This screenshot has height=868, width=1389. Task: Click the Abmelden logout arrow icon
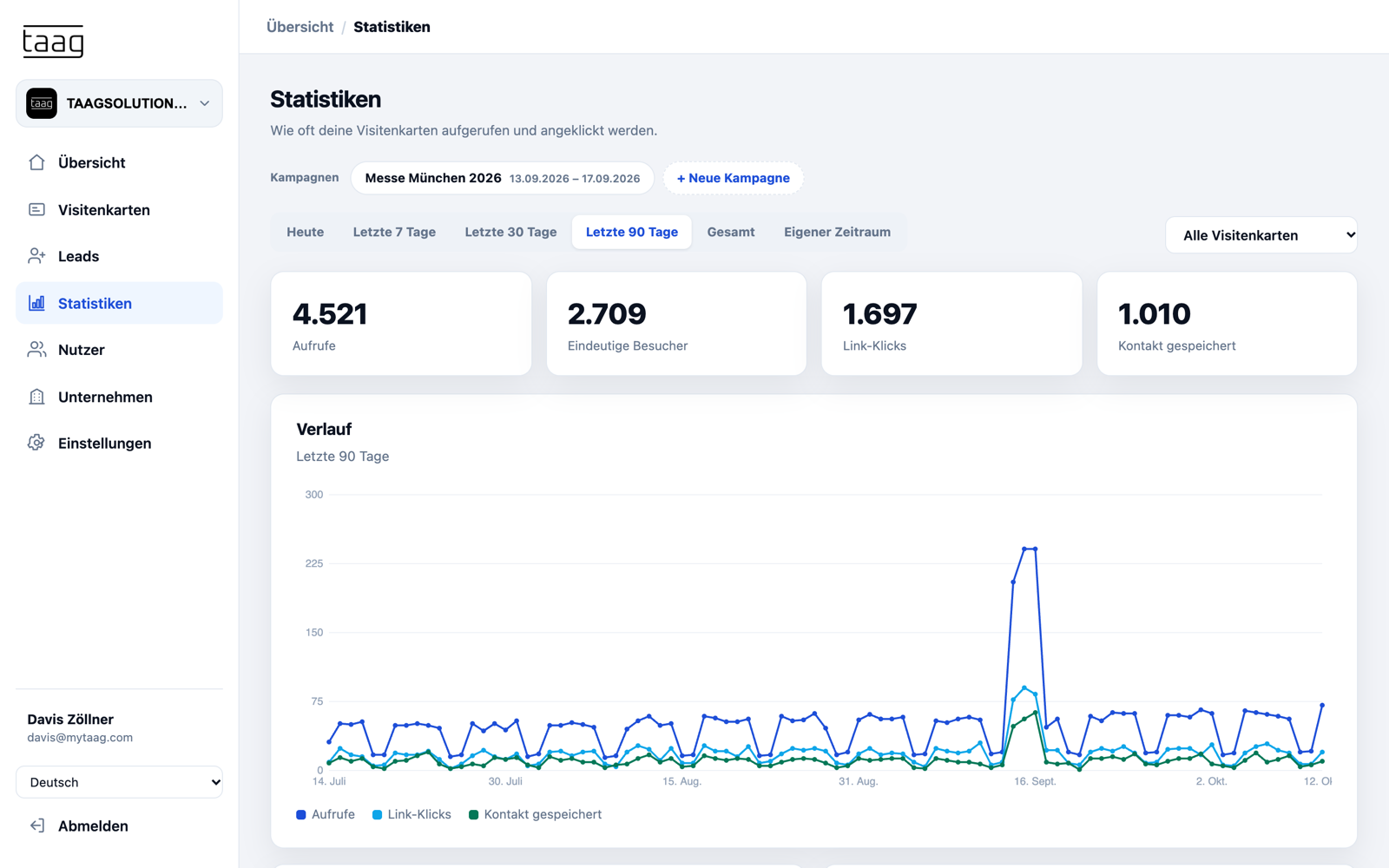pos(36,825)
